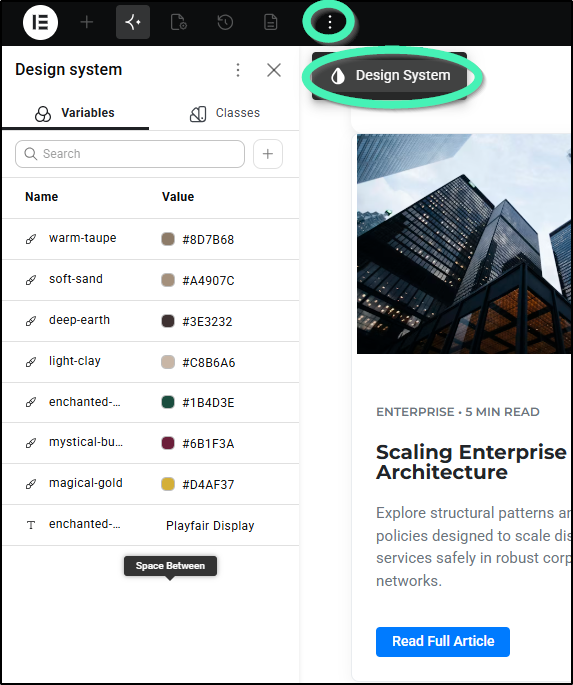Select the AI sparkle tool icon
This screenshot has height=685, width=573.
[133, 22]
